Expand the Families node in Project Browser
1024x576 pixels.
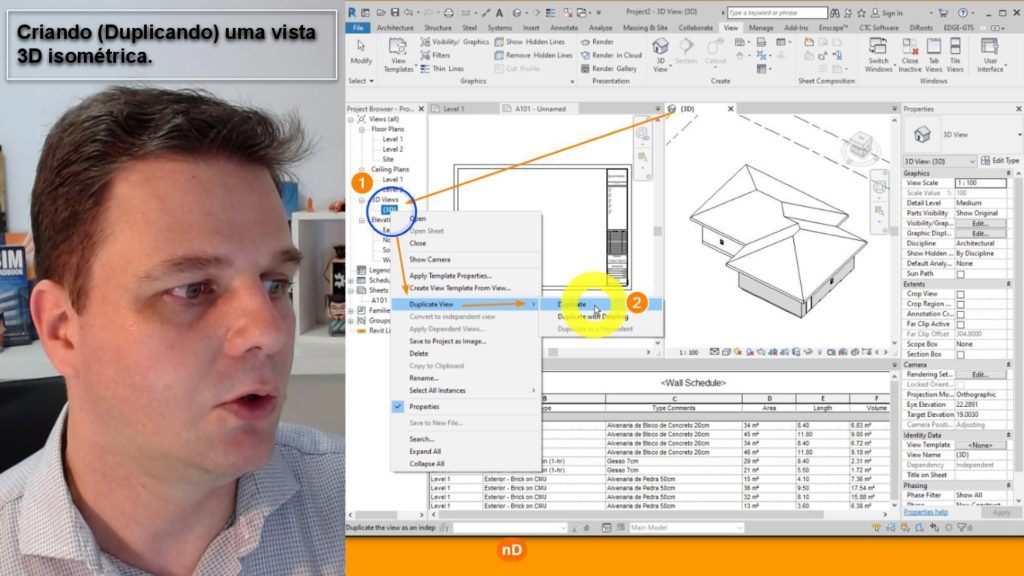tap(352, 310)
